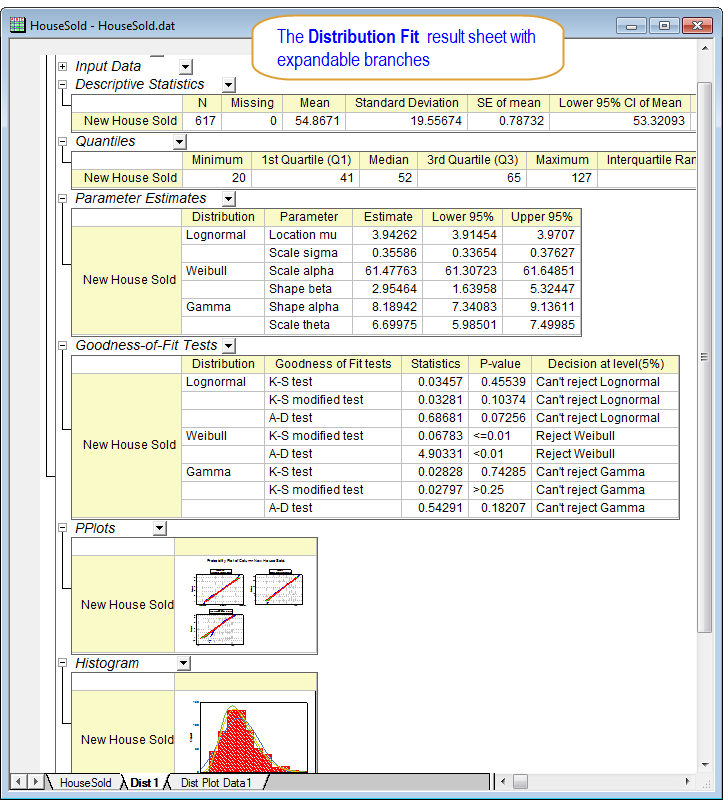The image size is (723, 800).
Task: Click the 3rd Quartile (Q3) column header
Action: click(x=472, y=160)
